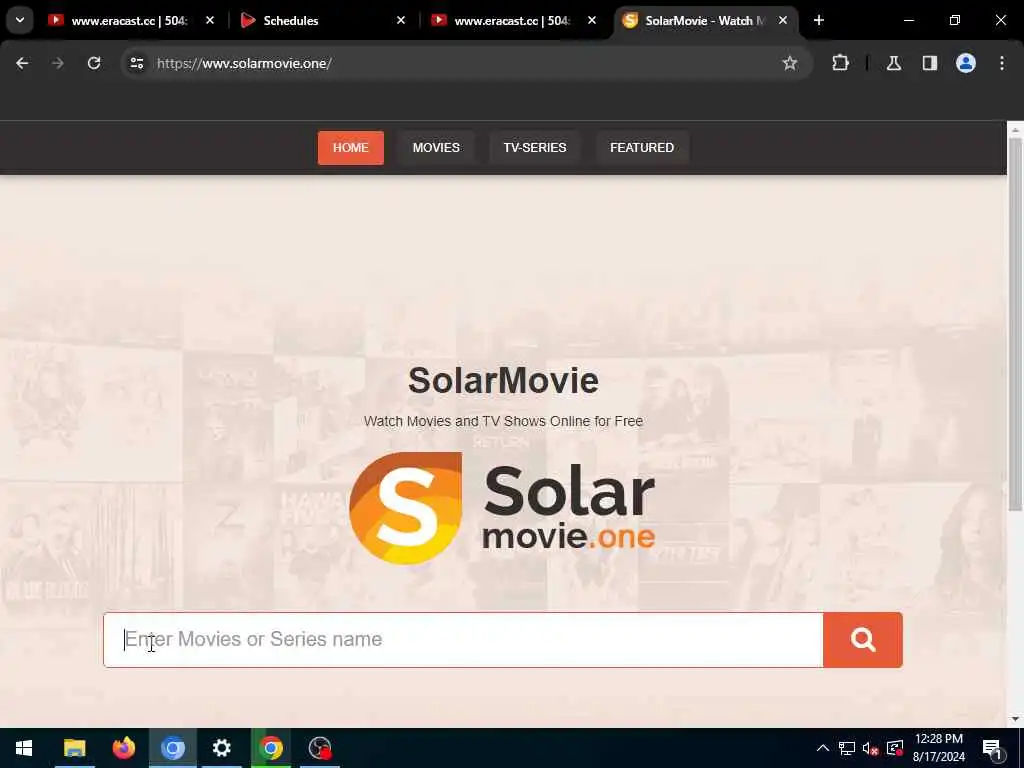Launch Firefox from the taskbar
1024x768 pixels.
[123, 748]
